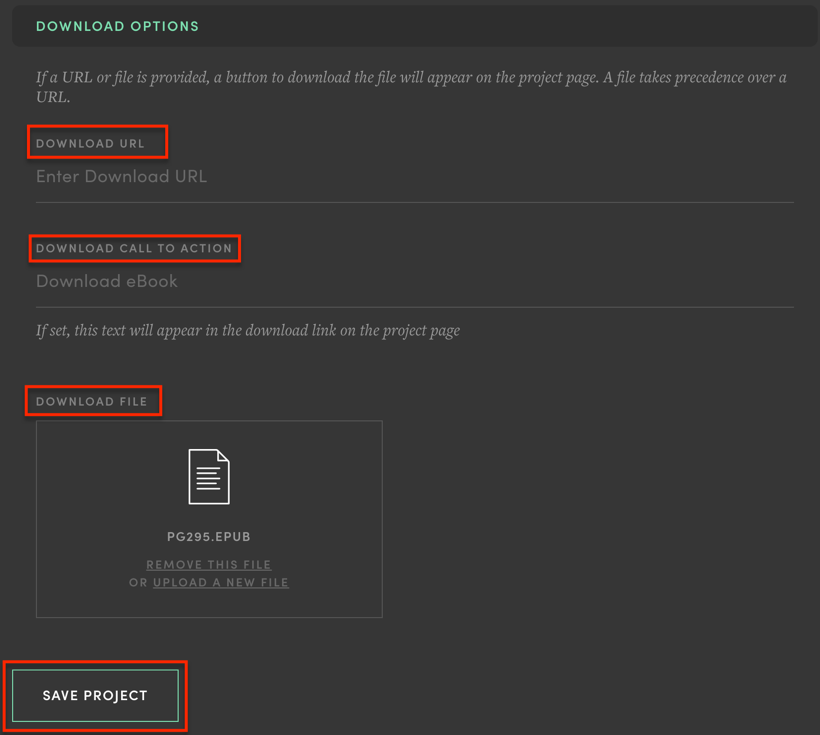Click the underline beneath the call-to-action field
820x735 pixels.
coord(414,307)
